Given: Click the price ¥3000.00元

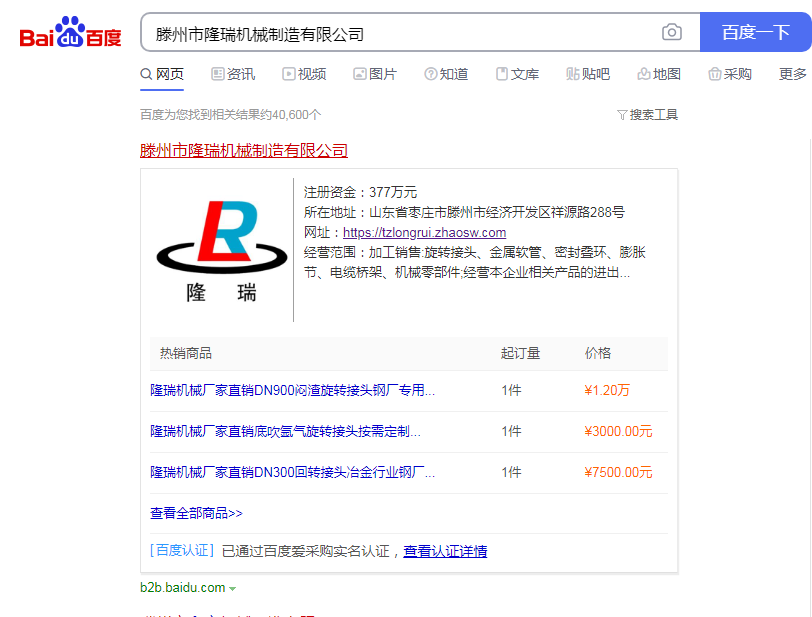Looking at the screenshot, I should 618,431.
